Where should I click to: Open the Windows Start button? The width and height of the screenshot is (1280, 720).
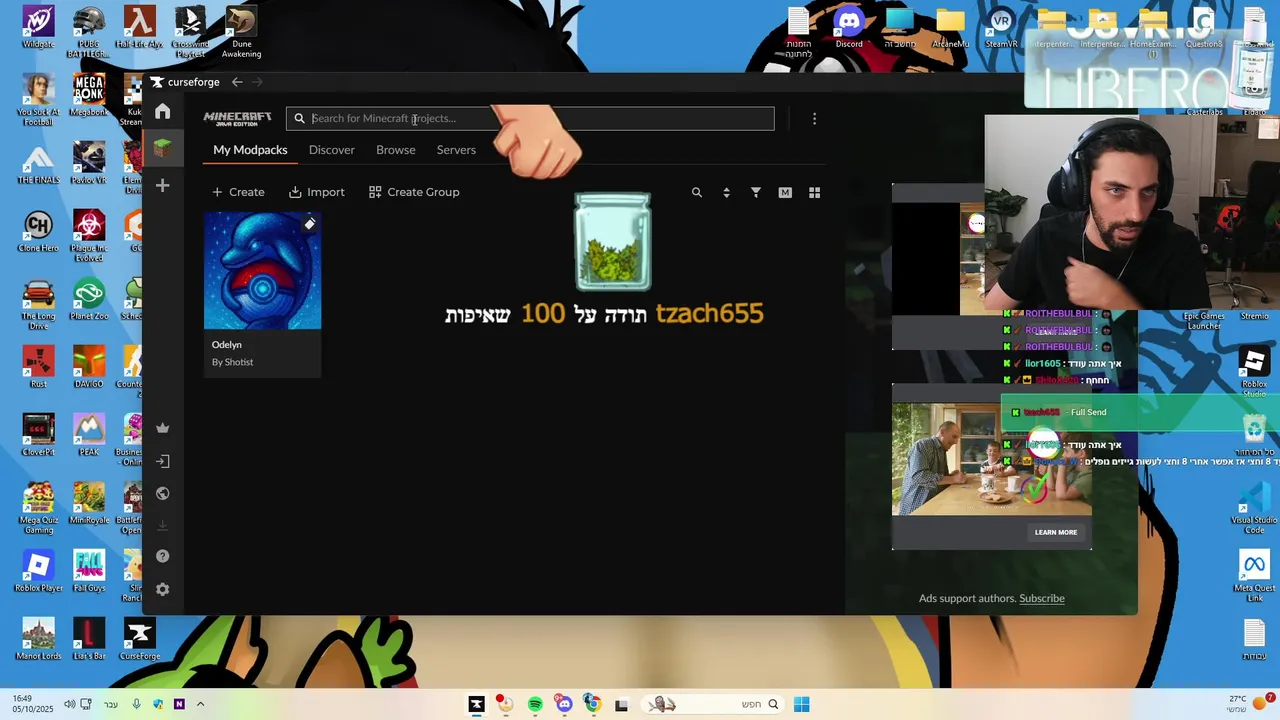pos(801,705)
